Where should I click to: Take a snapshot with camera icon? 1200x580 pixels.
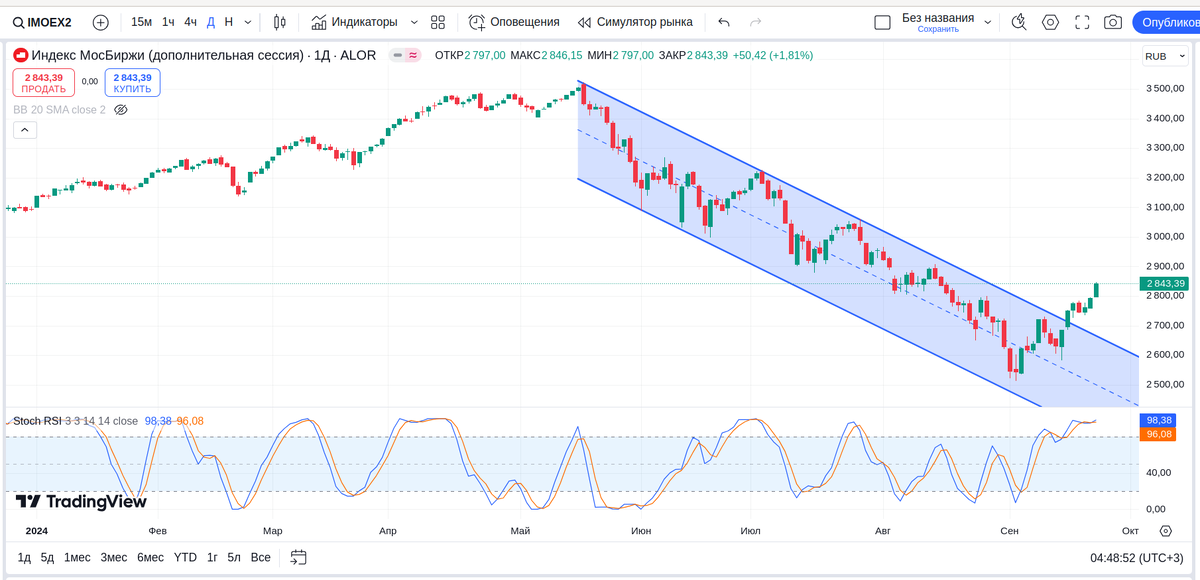pos(1113,22)
